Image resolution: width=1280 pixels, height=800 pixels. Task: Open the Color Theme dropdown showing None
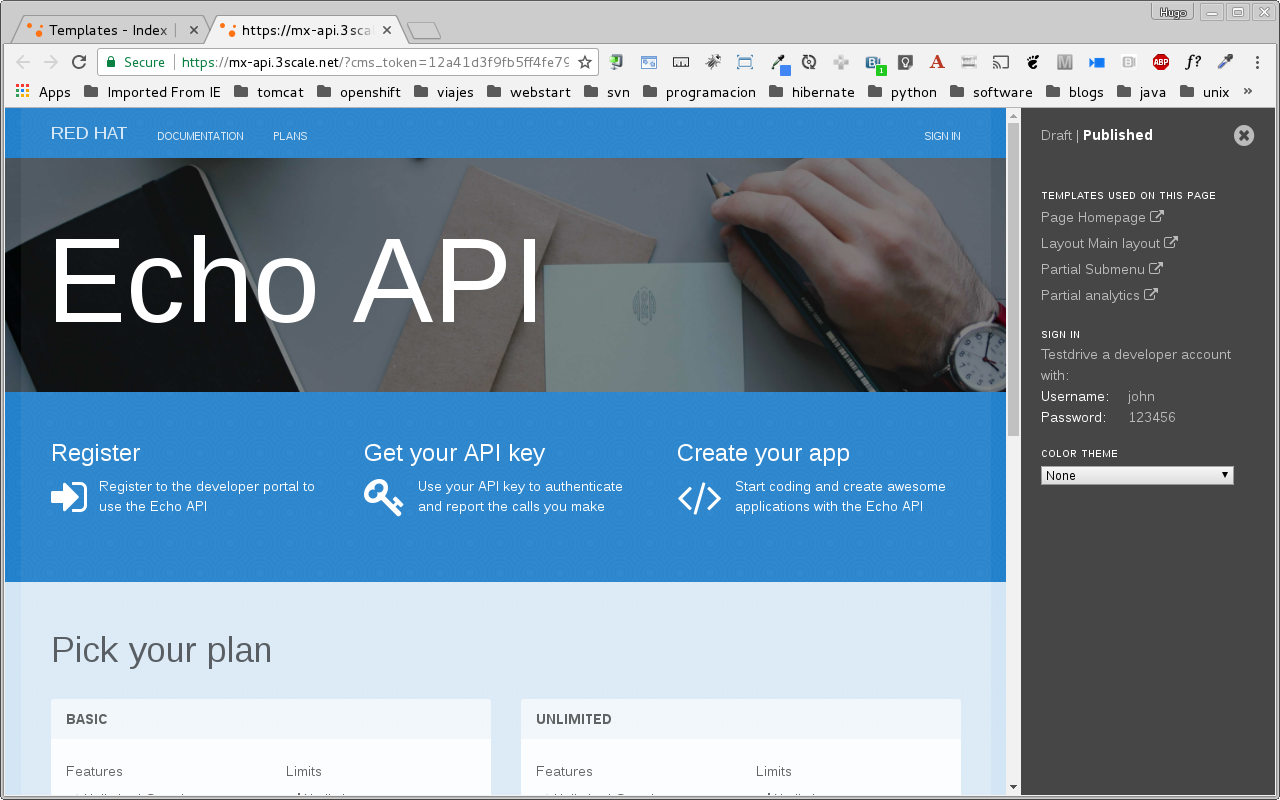click(1137, 475)
